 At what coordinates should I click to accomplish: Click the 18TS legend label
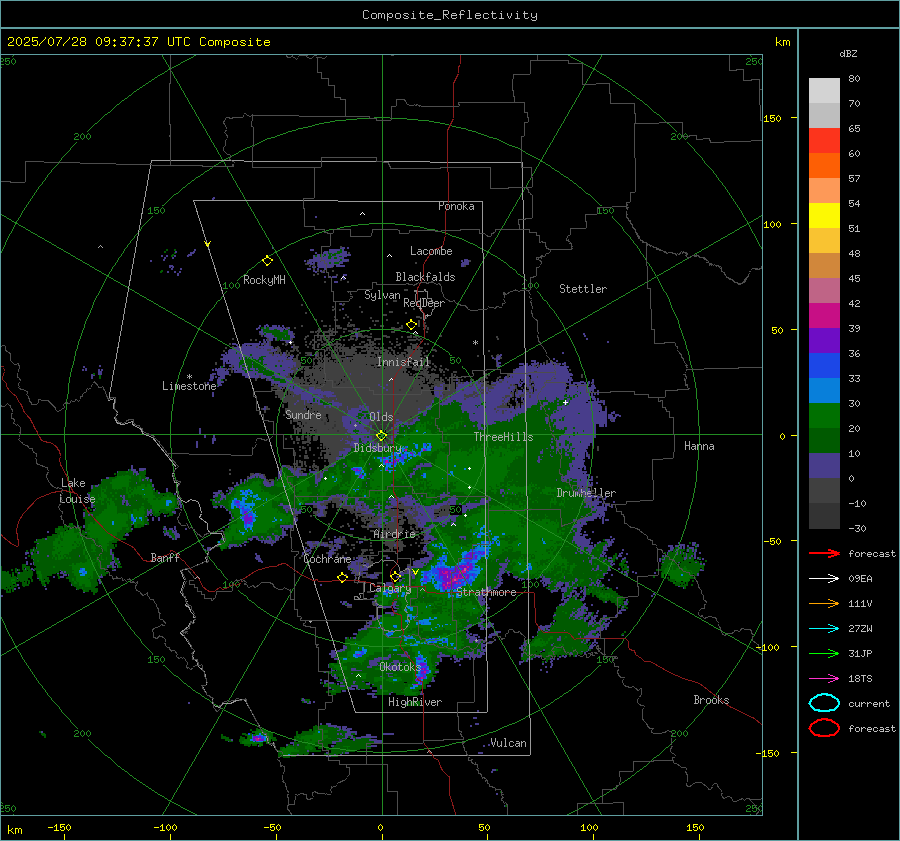tap(860, 679)
